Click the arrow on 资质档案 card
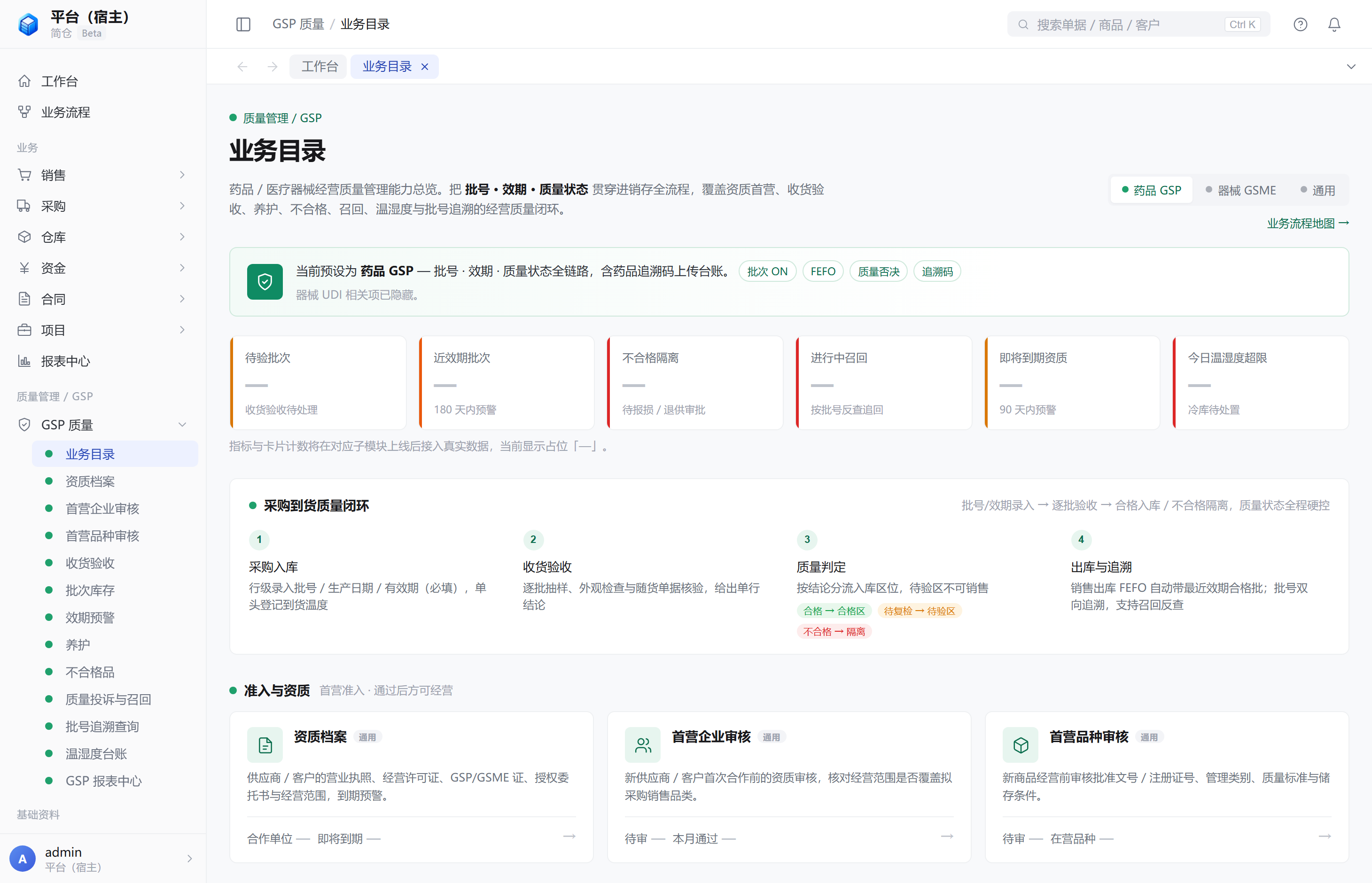The image size is (1372, 883). coord(569,837)
